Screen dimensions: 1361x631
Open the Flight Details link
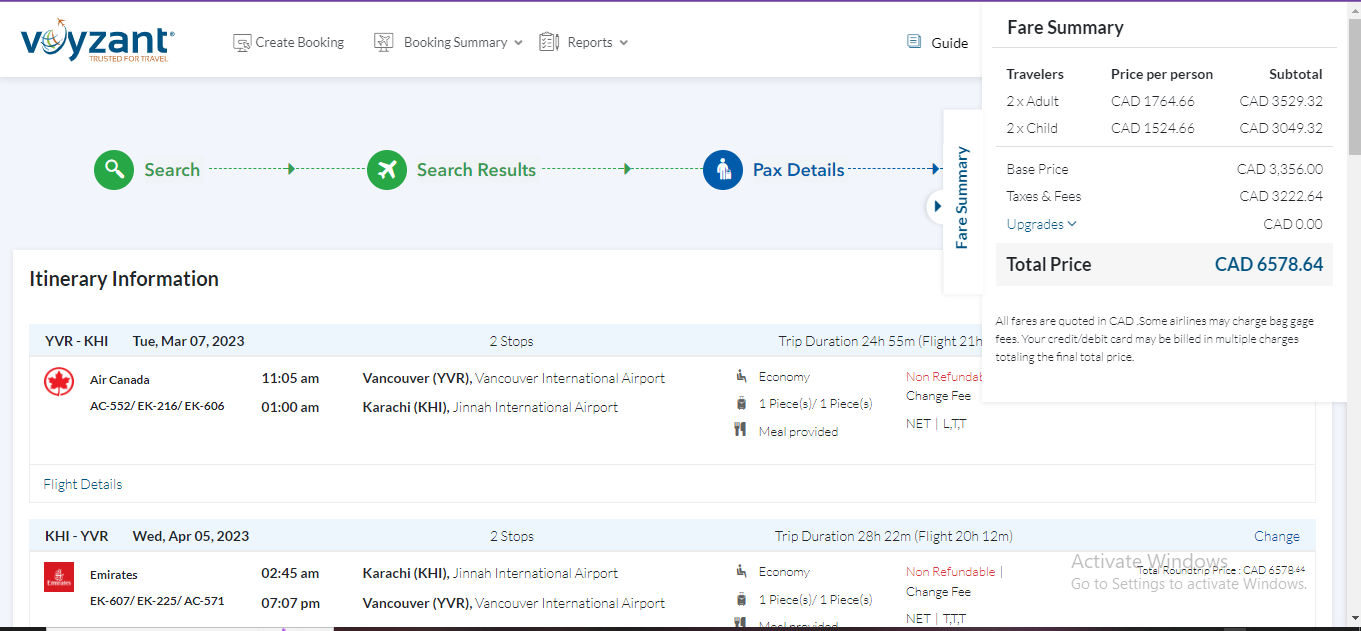(83, 484)
